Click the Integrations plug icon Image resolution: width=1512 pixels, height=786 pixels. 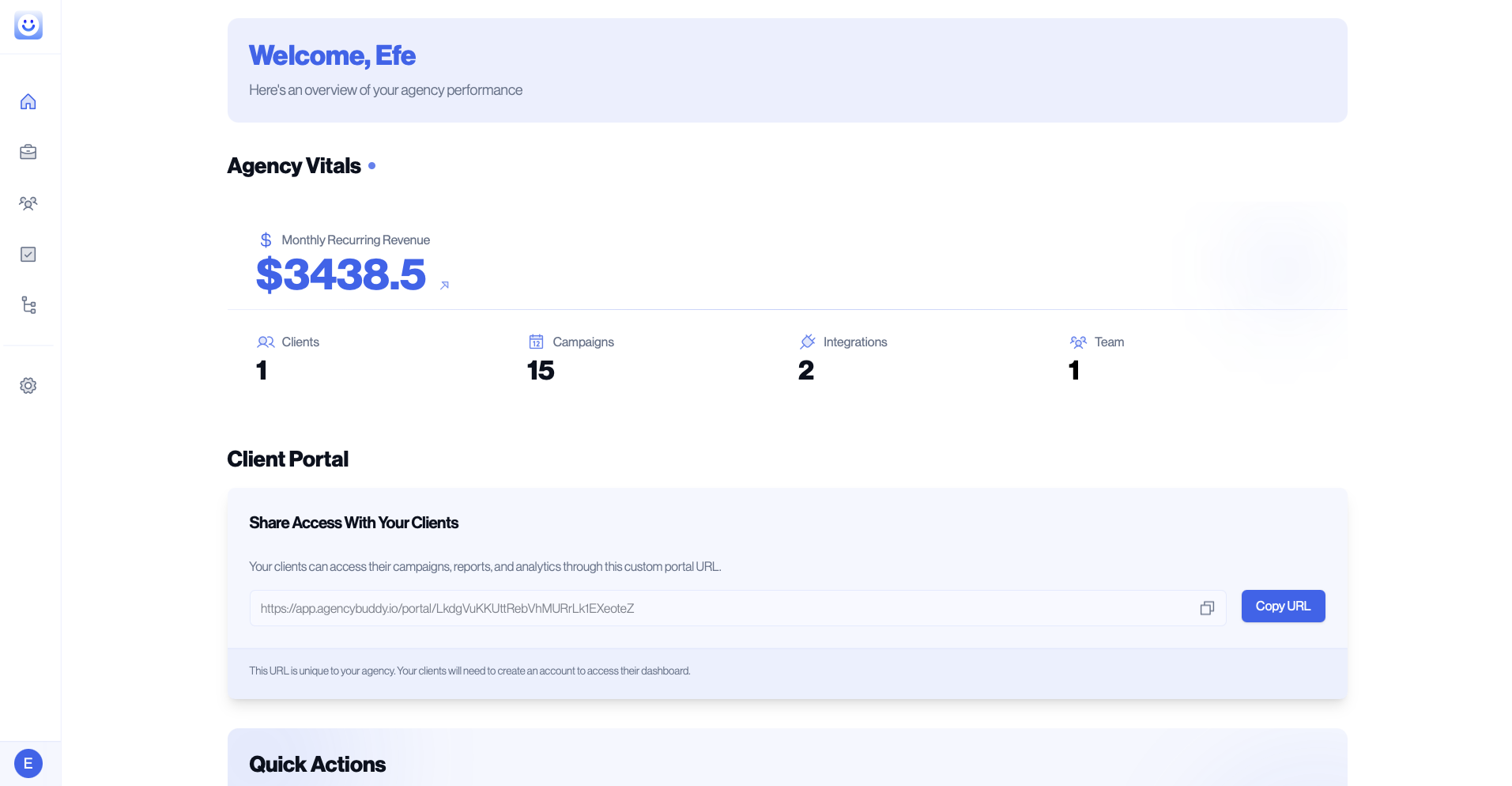(807, 342)
